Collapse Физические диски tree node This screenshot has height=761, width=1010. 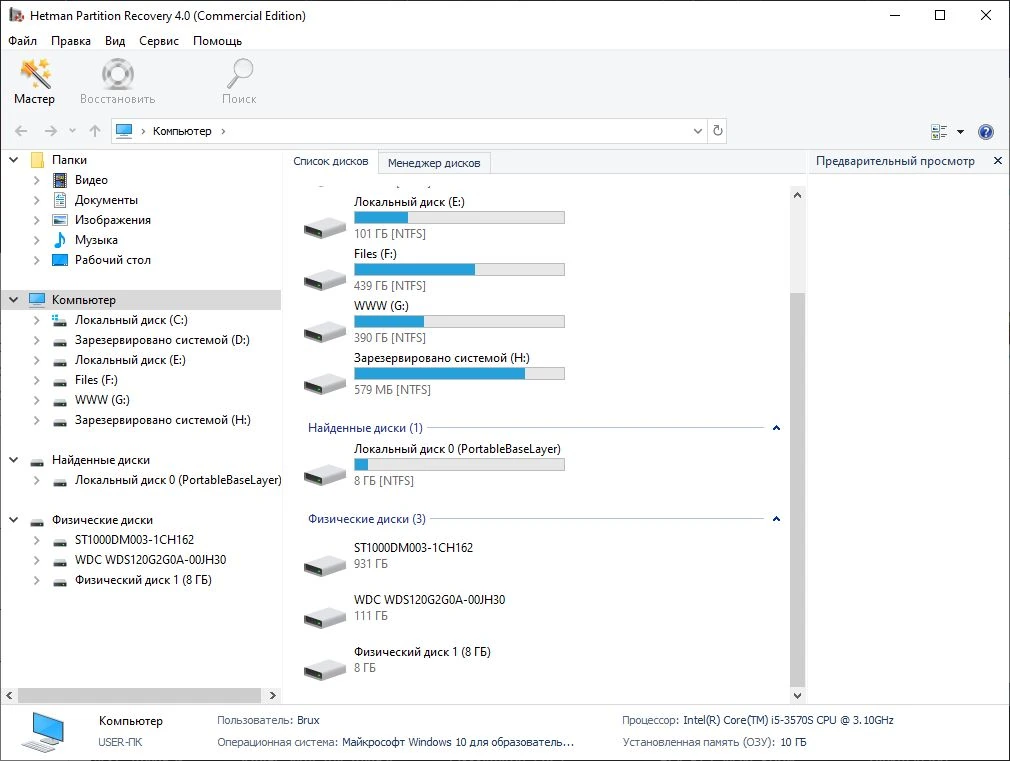[14, 520]
